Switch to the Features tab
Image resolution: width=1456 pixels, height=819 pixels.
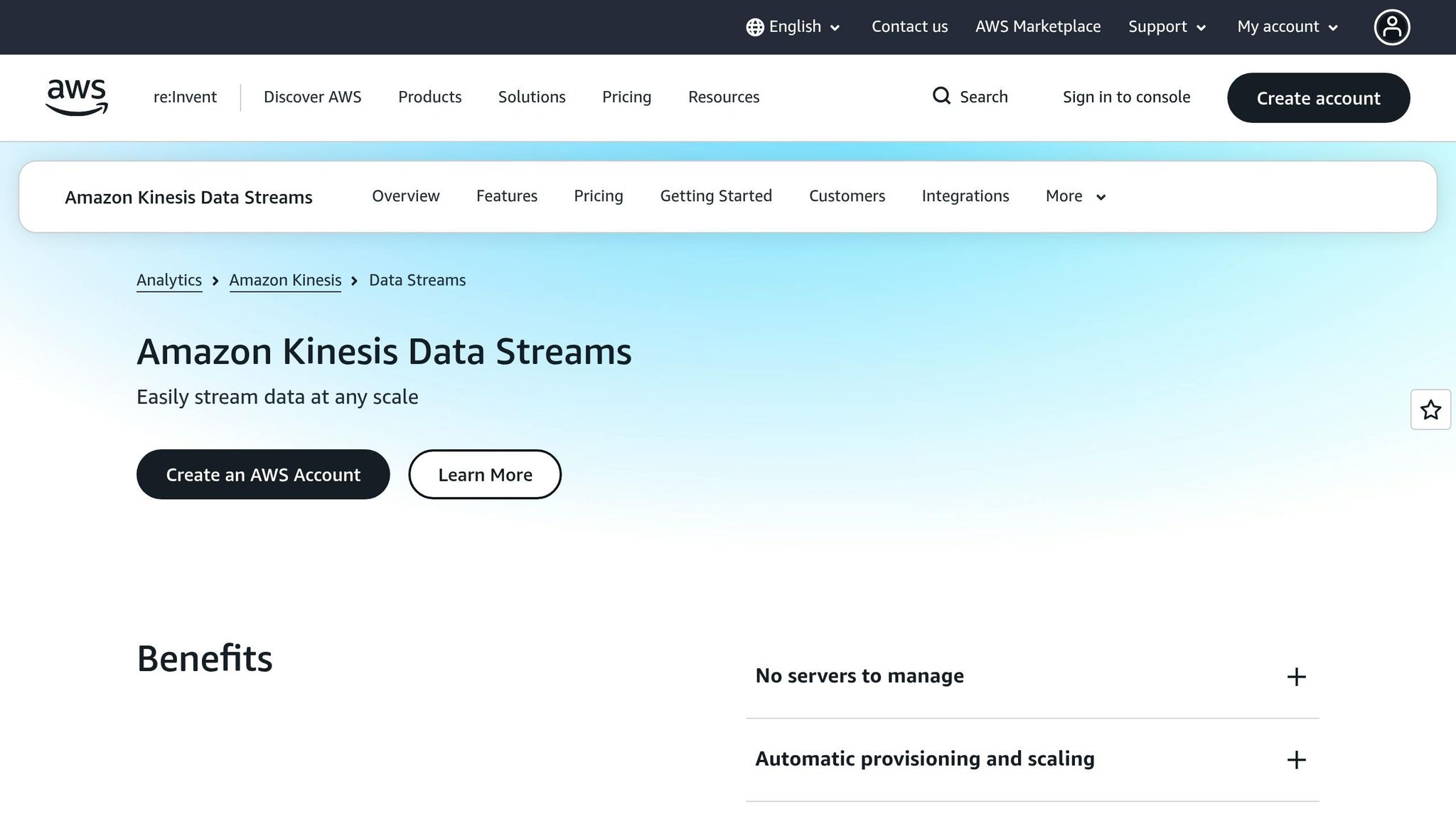[x=507, y=196]
